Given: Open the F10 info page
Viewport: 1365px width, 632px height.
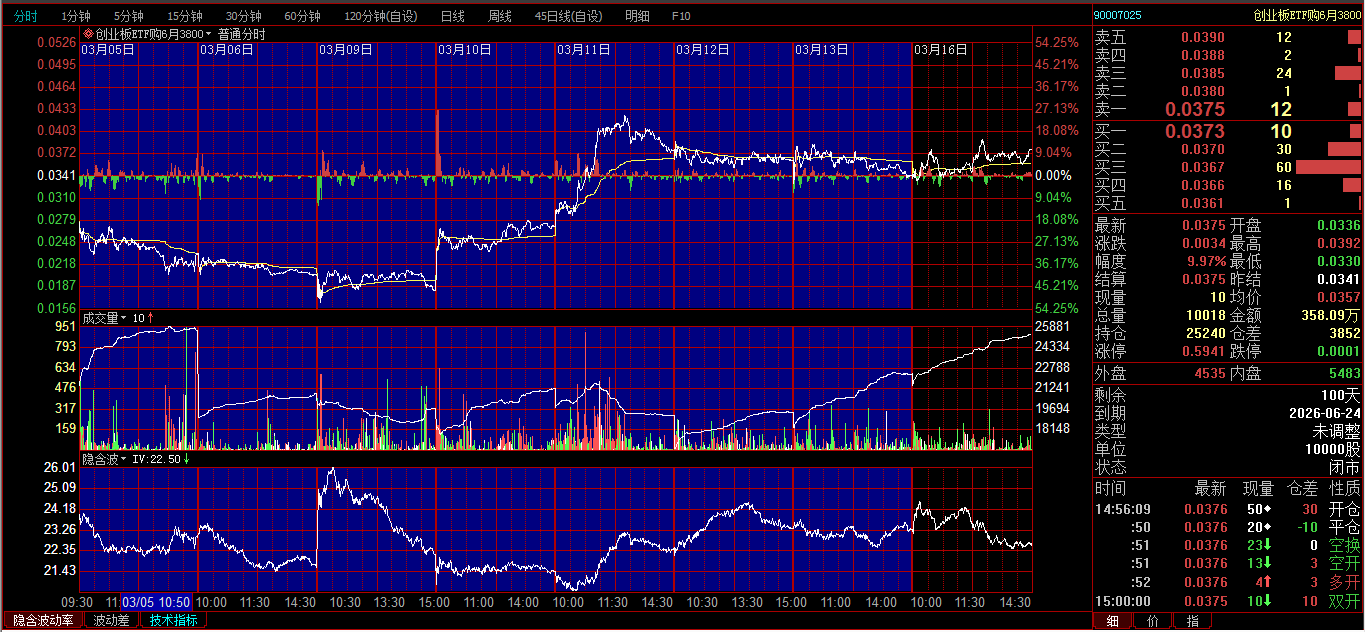Looking at the screenshot, I should tap(681, 16).
